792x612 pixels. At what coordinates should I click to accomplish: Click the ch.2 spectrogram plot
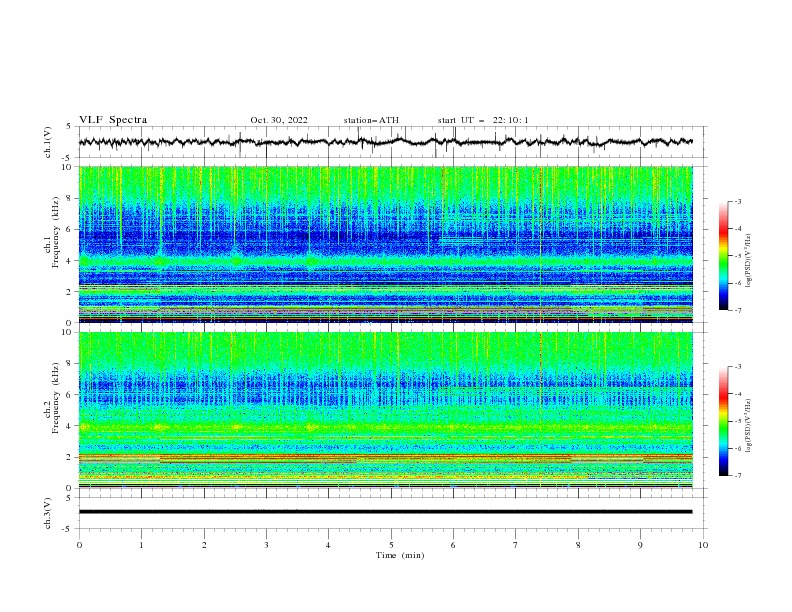pyautogui.click(x=386, y=410)
